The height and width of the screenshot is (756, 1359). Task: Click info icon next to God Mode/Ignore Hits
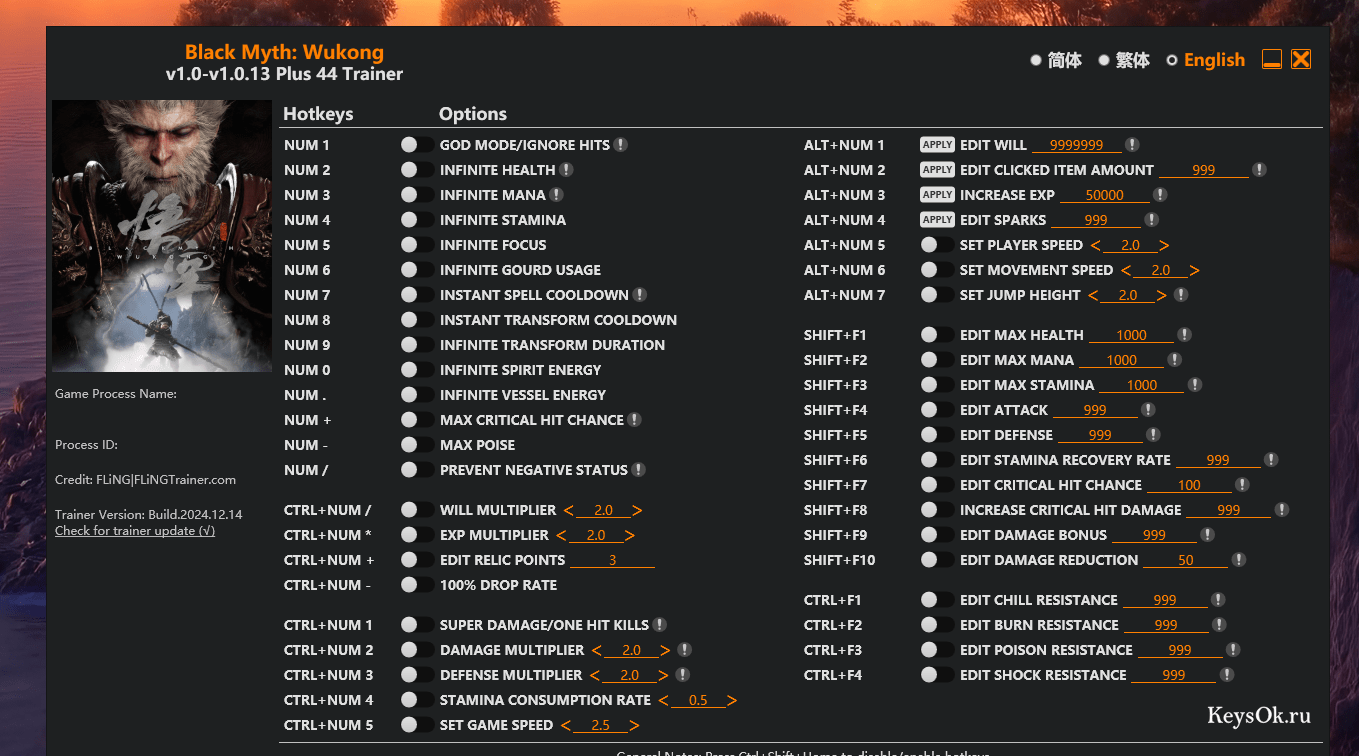(x=620, y=145)
